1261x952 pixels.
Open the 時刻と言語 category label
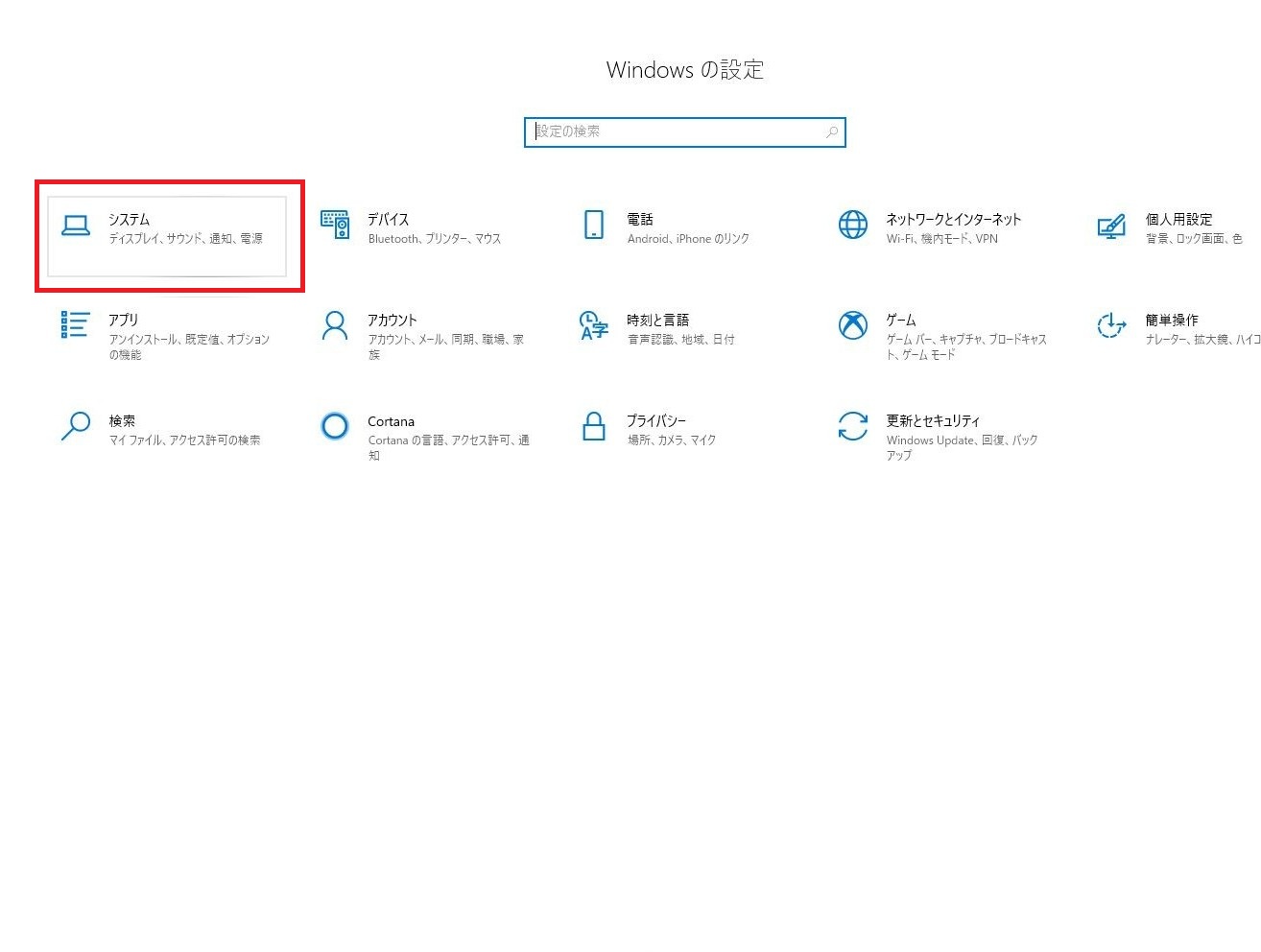657,320
